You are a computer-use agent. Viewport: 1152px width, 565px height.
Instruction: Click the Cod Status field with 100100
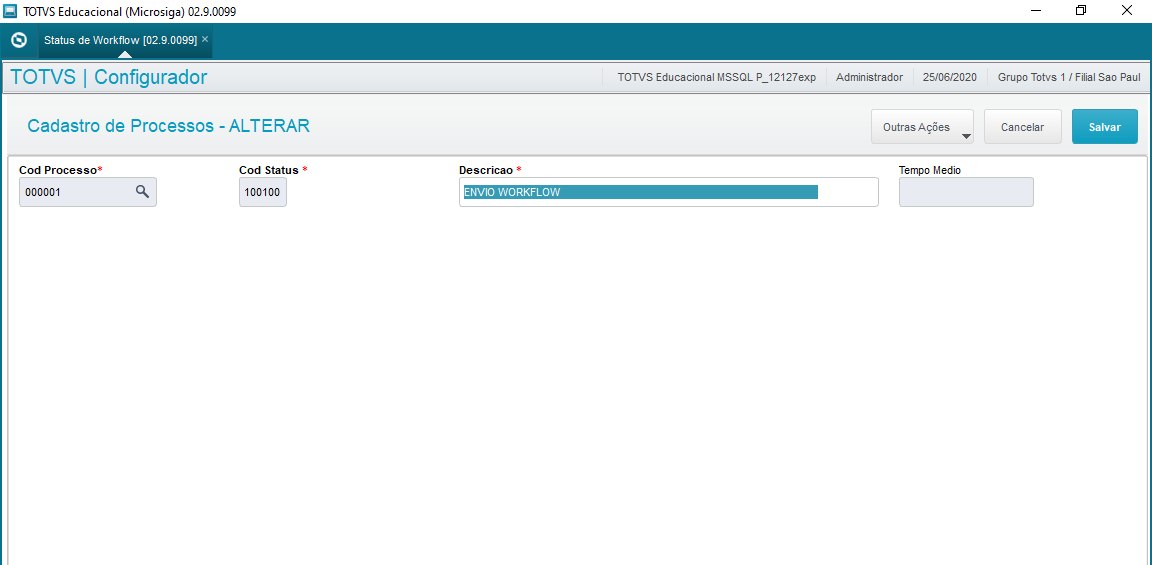(262, 192)
